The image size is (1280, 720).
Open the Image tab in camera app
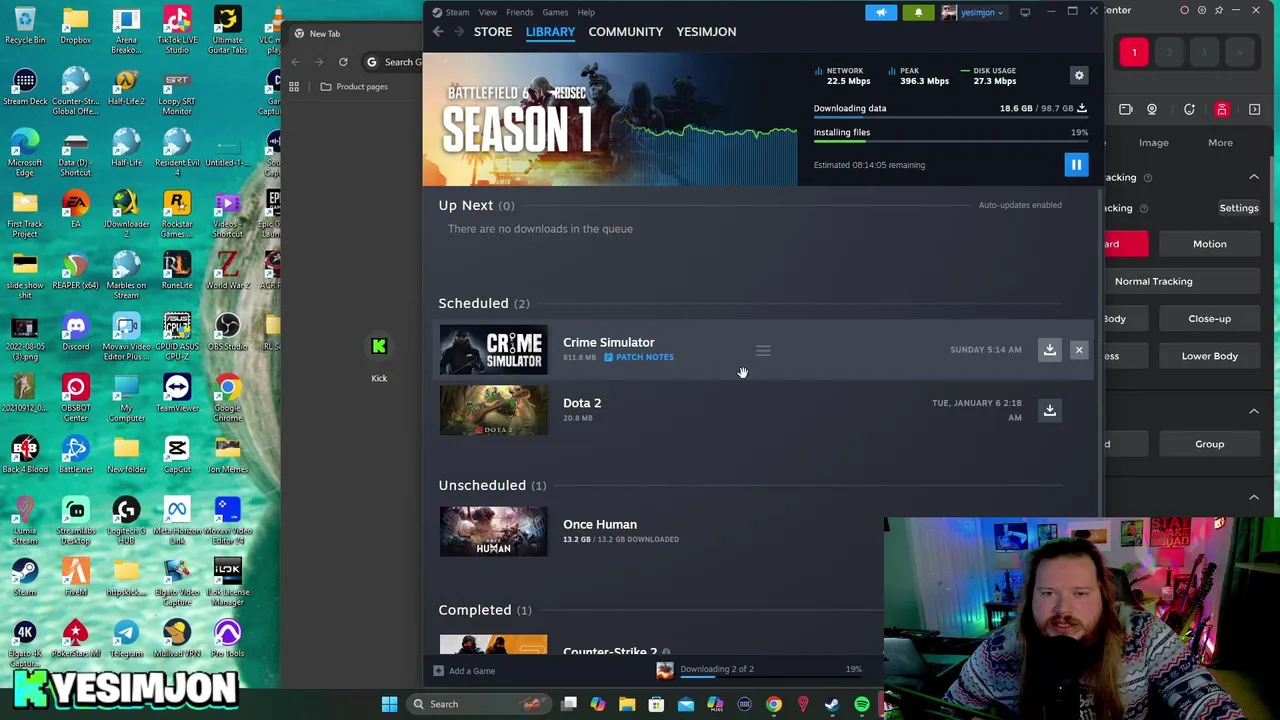pyautogui.click(x=1153, y=143)
